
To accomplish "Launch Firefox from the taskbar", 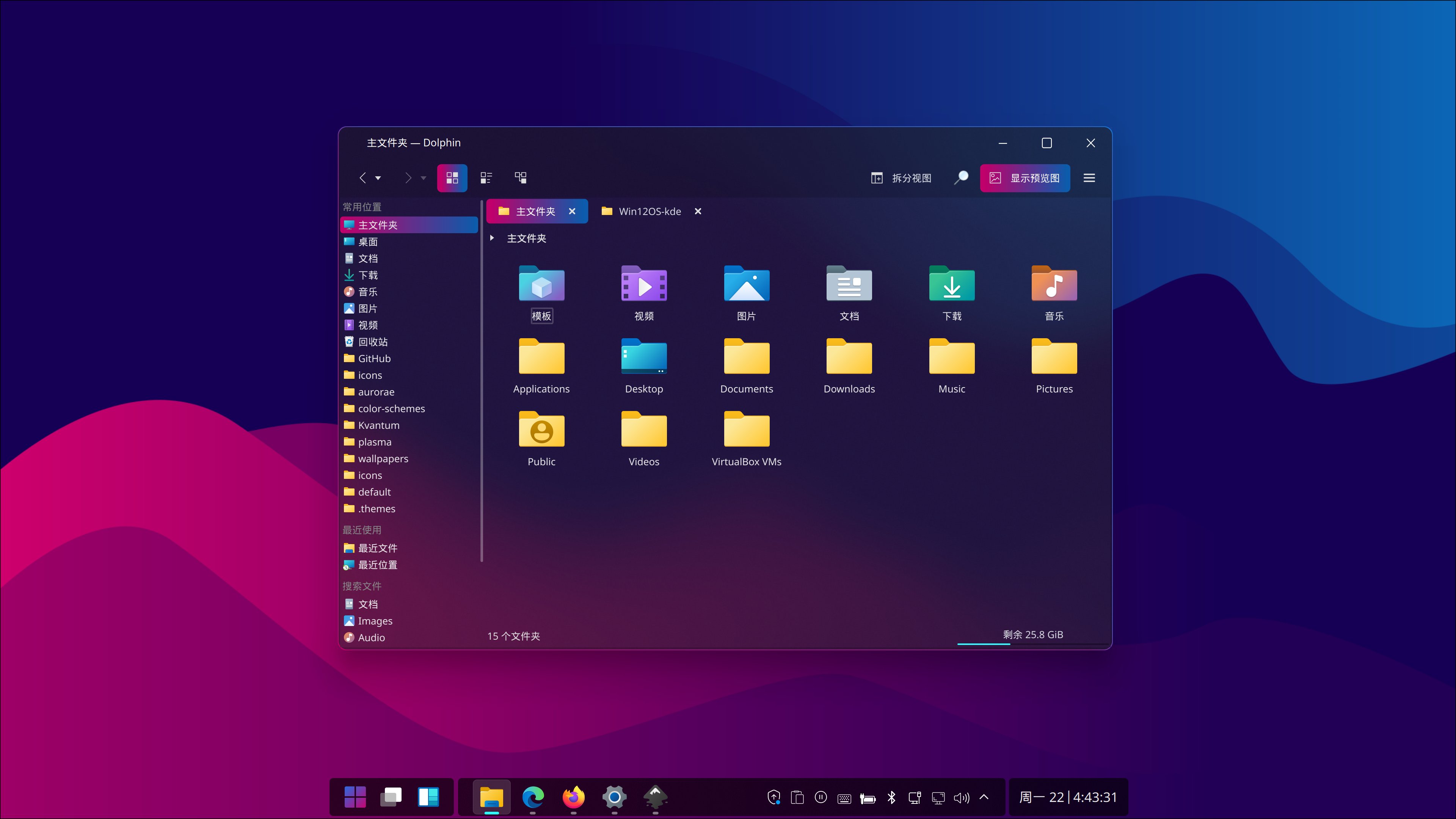I will (573, 797).
